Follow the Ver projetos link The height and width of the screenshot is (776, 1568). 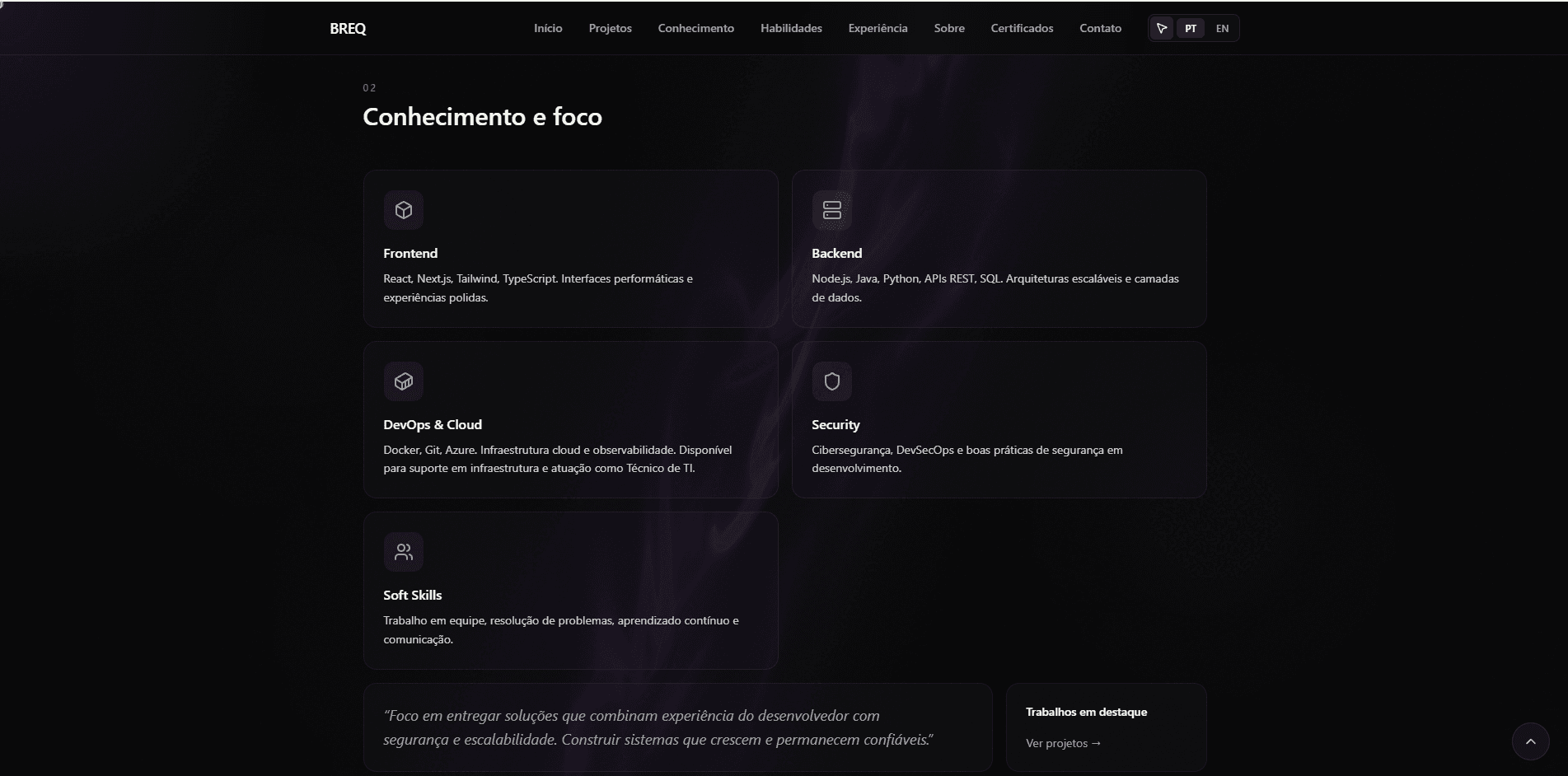click(x=1063, y=743)
